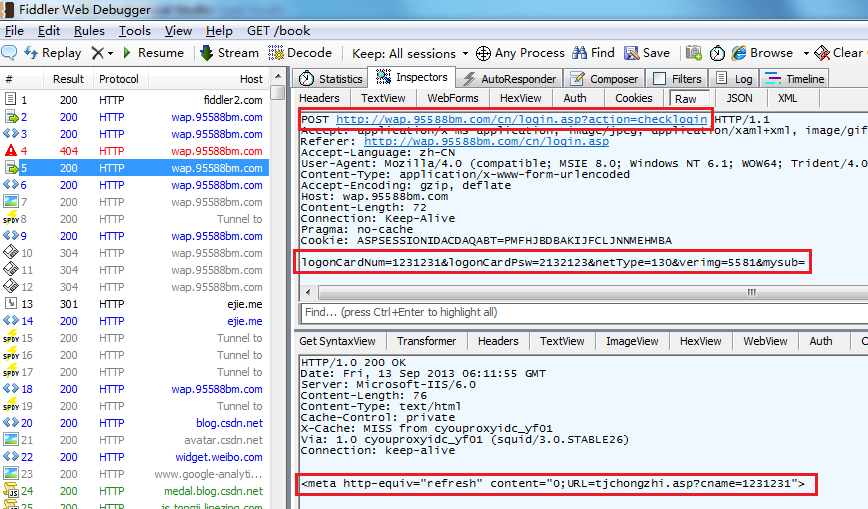Open the Help menu

pos(219,30)
